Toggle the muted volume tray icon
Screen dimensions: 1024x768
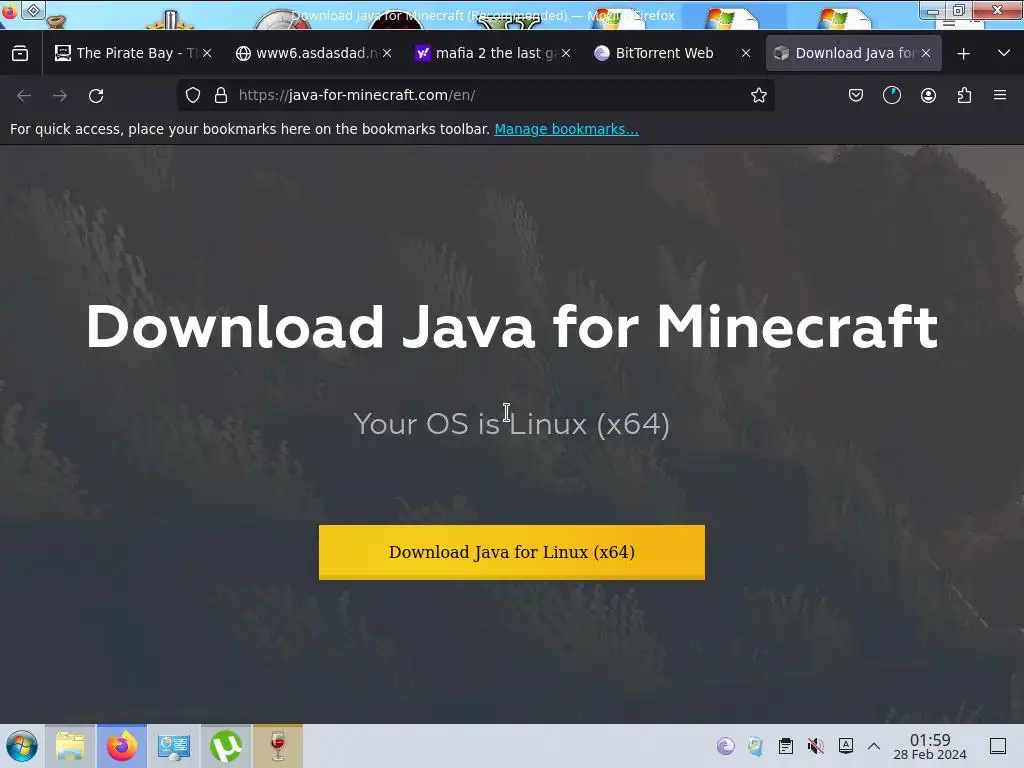[x=816, y=746]
